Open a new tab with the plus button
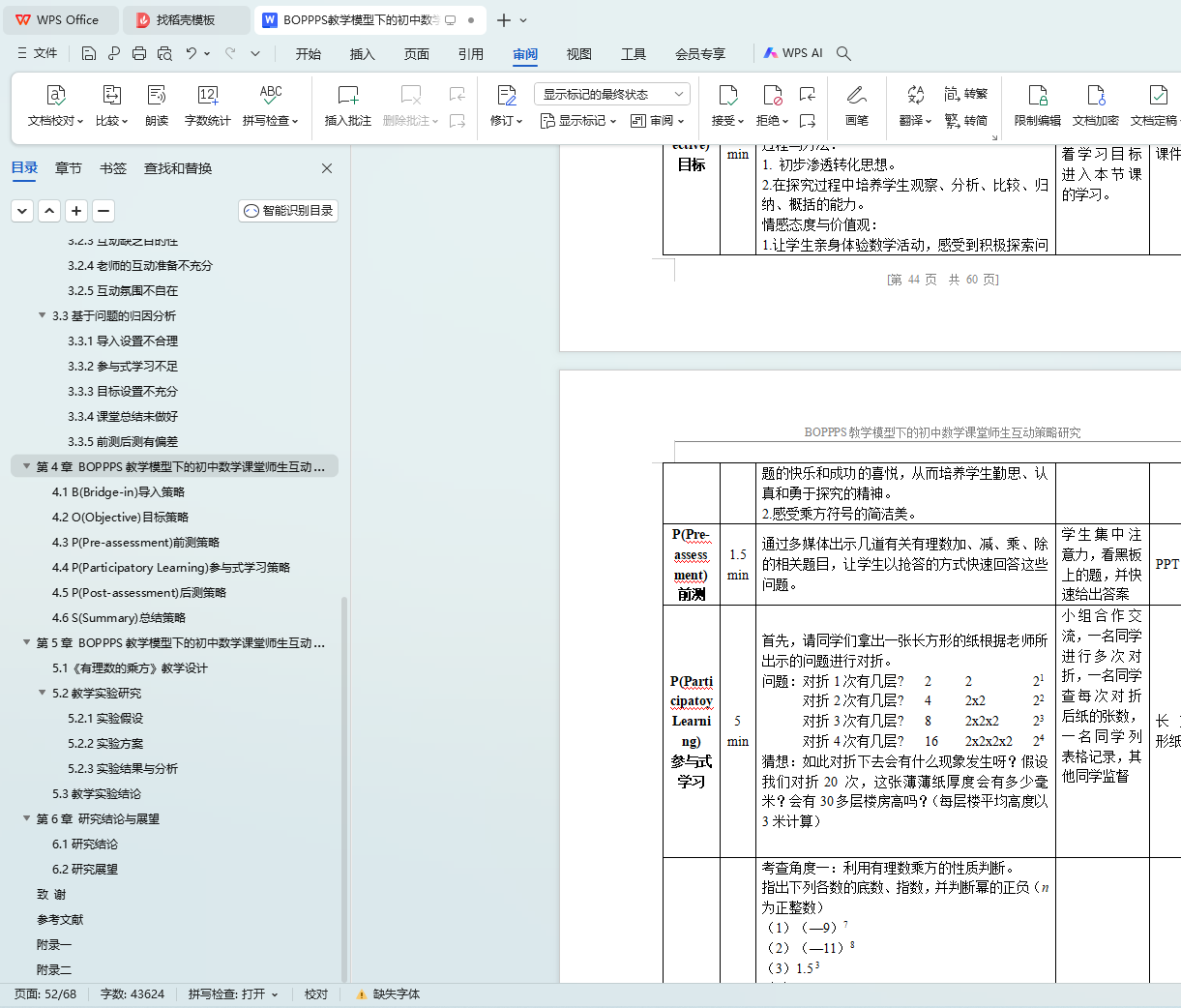This screenshot has width=1181, height=1008. 503,19
